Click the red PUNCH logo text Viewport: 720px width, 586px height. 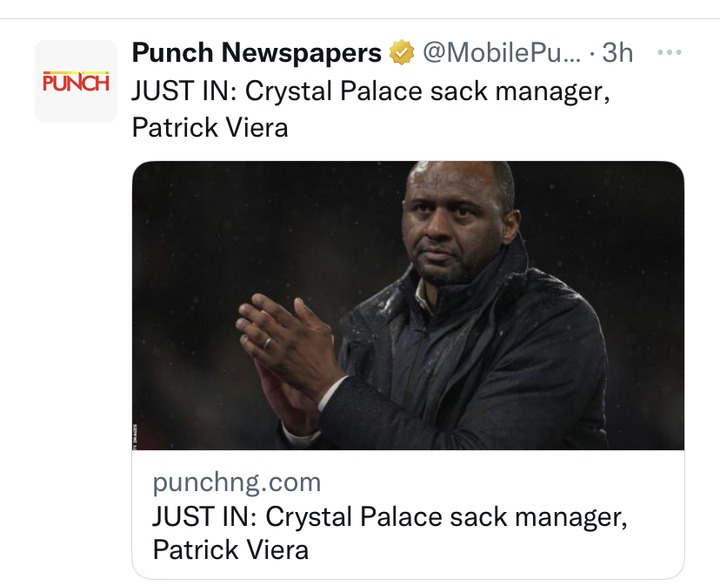pyautogui.click(x=76, y=82)
